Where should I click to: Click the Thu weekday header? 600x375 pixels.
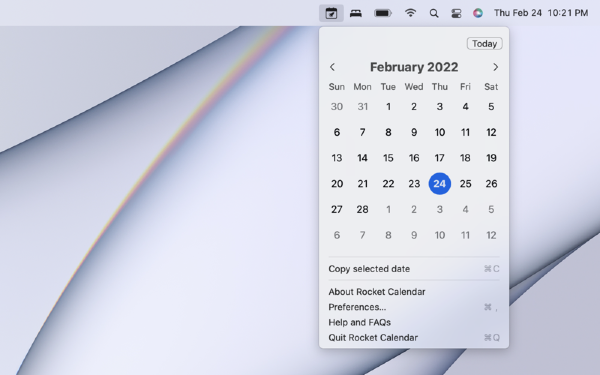(440, 87)
